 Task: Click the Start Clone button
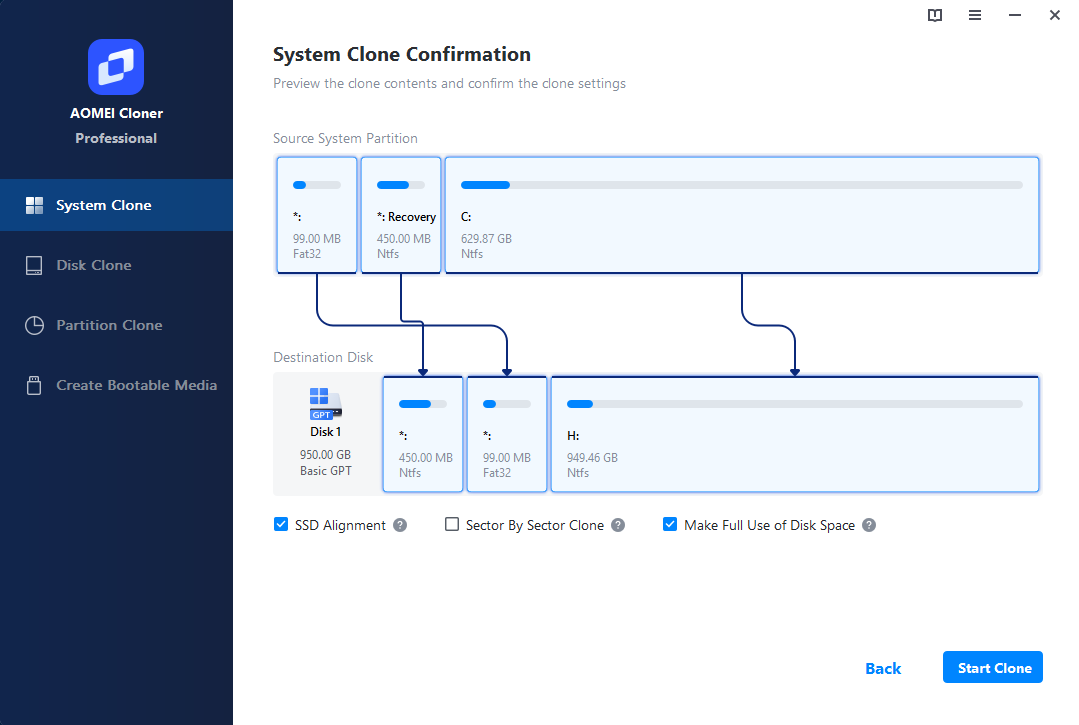[x=992, y=667]
